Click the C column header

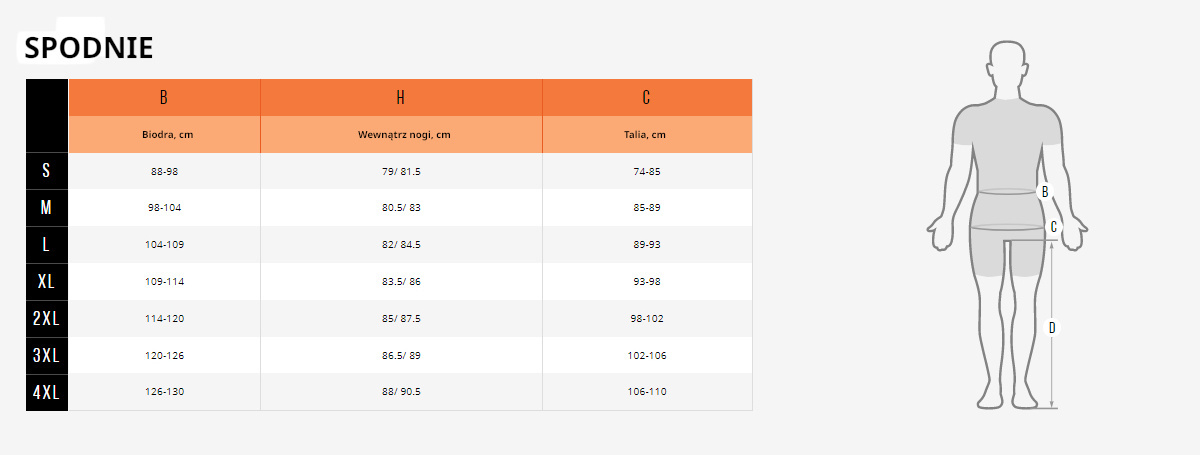pyautogui.click(x=647, y=97)
